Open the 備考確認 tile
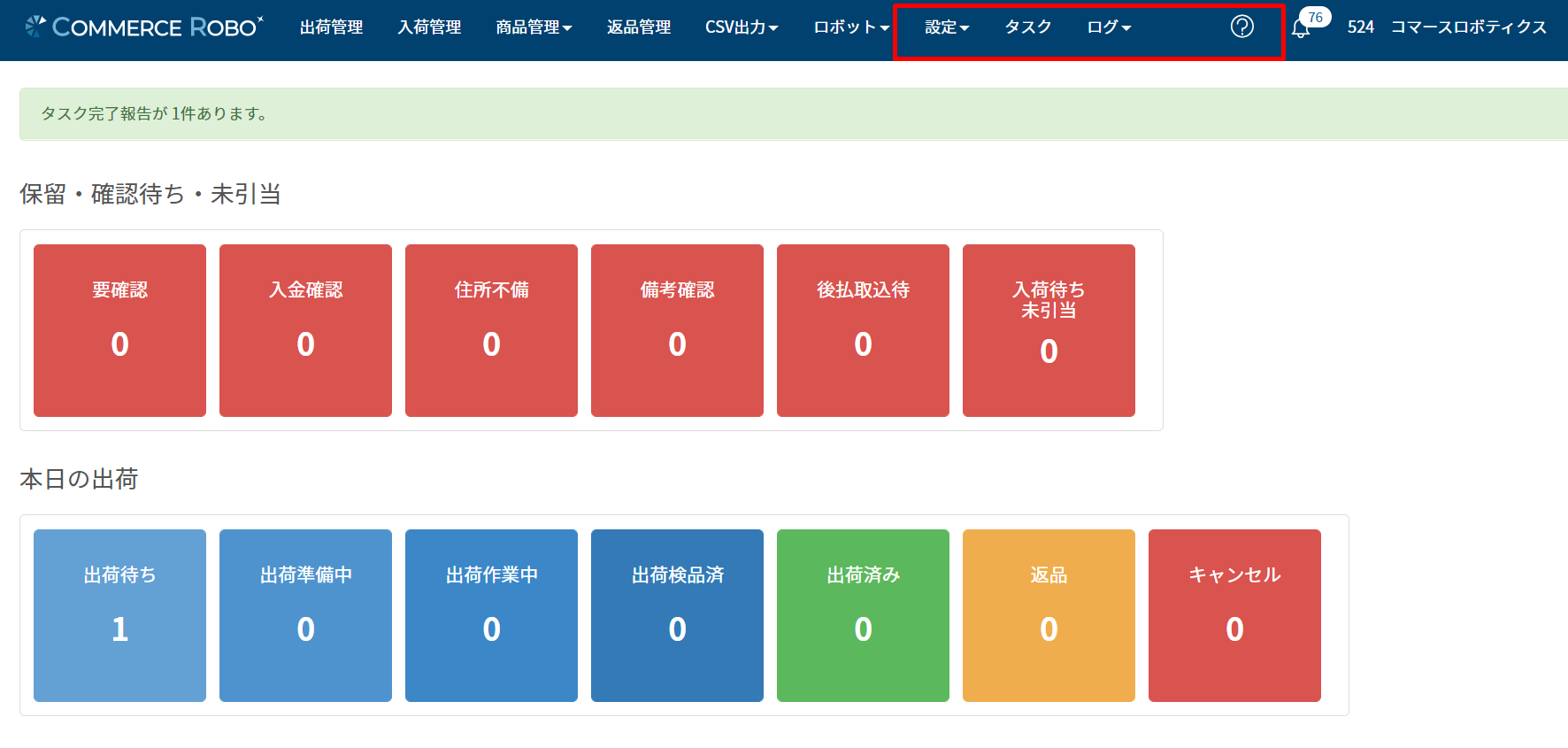The width and height of the screenshot is (1568, 748). tap(677, 330)
